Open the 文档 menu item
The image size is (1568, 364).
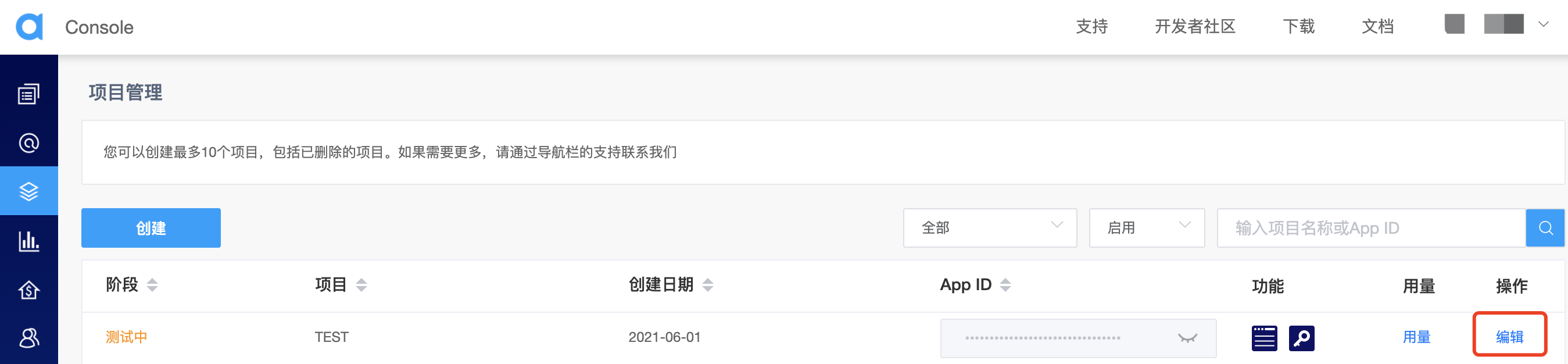coord(1377,27)
